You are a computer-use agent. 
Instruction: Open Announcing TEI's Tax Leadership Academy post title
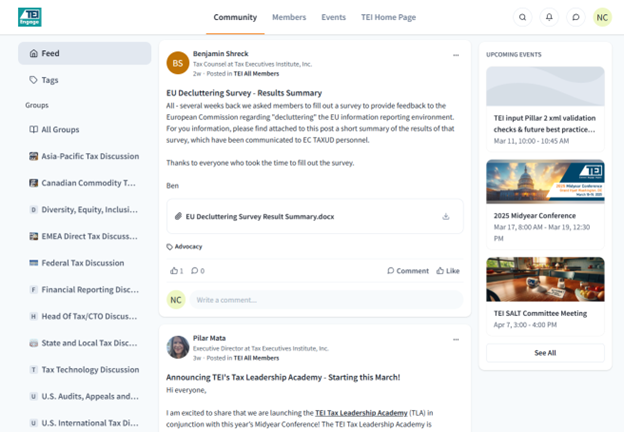[283, 377]
